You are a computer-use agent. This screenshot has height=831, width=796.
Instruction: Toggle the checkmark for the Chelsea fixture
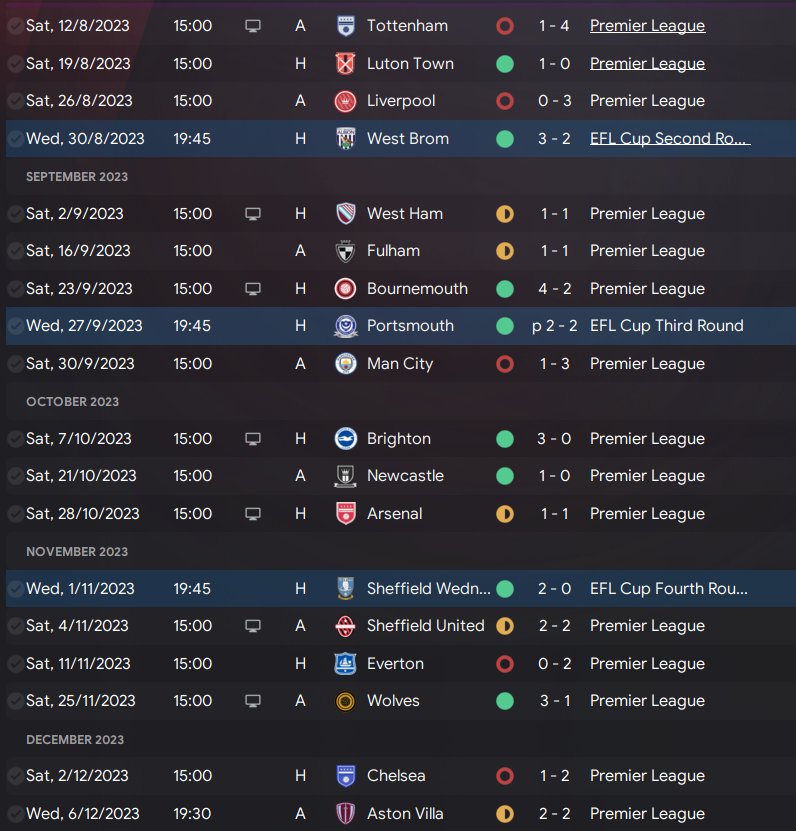click(x=15, y=776)
